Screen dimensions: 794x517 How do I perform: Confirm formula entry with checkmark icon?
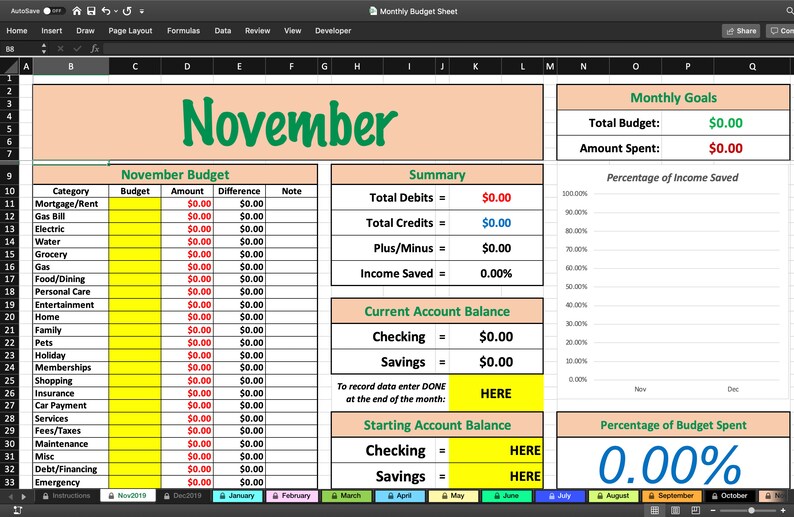coord(77,49)
